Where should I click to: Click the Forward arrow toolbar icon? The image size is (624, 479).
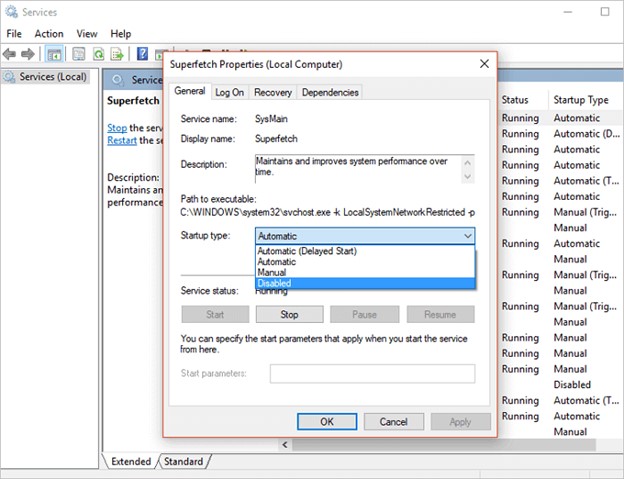(x=29, y=54)
